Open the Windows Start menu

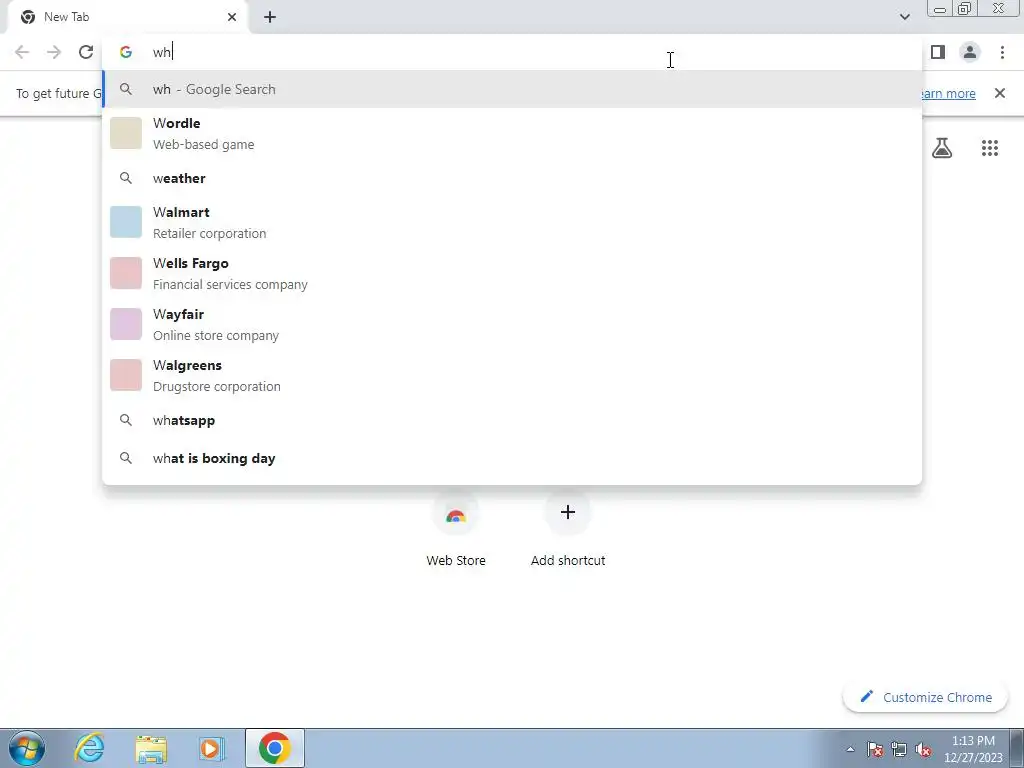pyautogui.click(x=27, y=748)
